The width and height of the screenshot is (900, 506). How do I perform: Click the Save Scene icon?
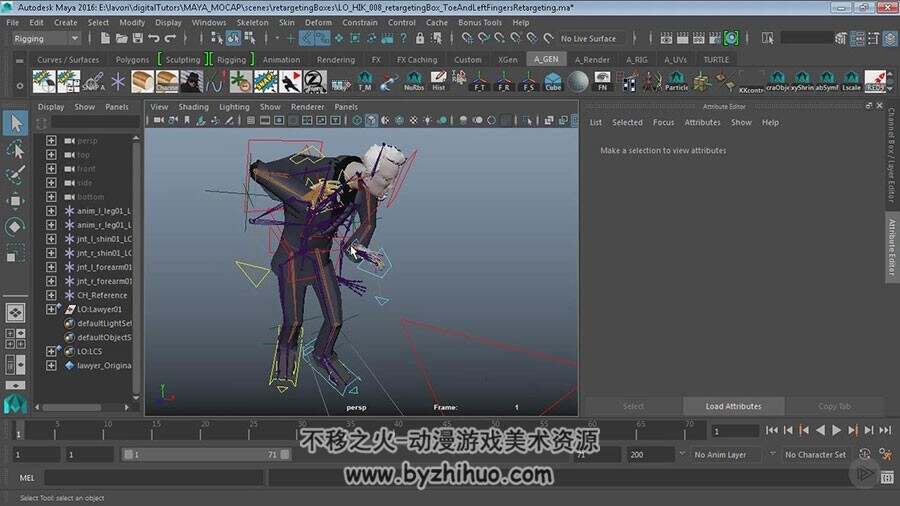(x=138, y=38)
